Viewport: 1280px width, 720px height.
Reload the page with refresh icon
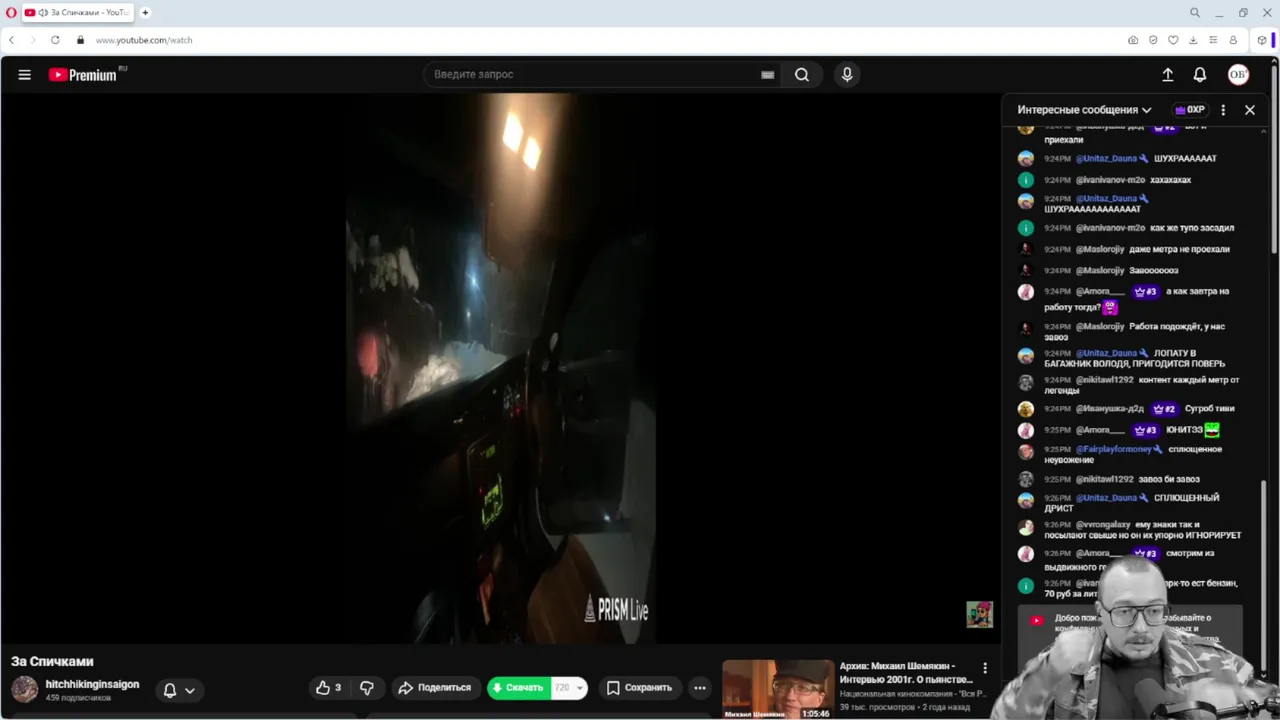tap(55, 40)
